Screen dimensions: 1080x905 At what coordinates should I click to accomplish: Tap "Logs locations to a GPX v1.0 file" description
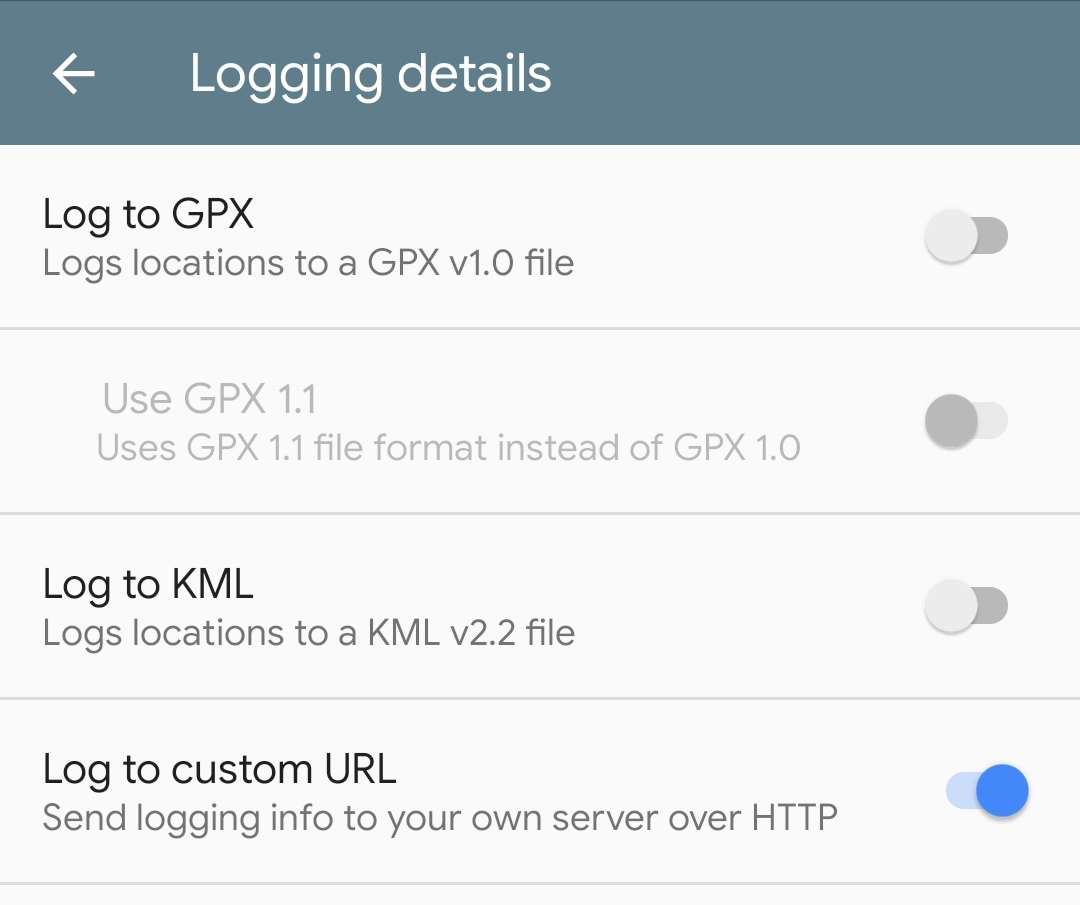pyautogui.click(x=308, y=263)
